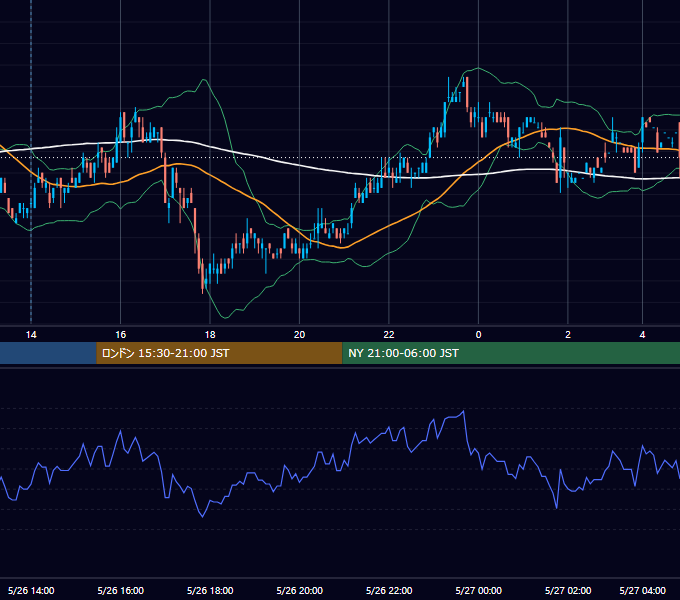Click the 5/27 02:00 time axis label

tap(568, 590)
